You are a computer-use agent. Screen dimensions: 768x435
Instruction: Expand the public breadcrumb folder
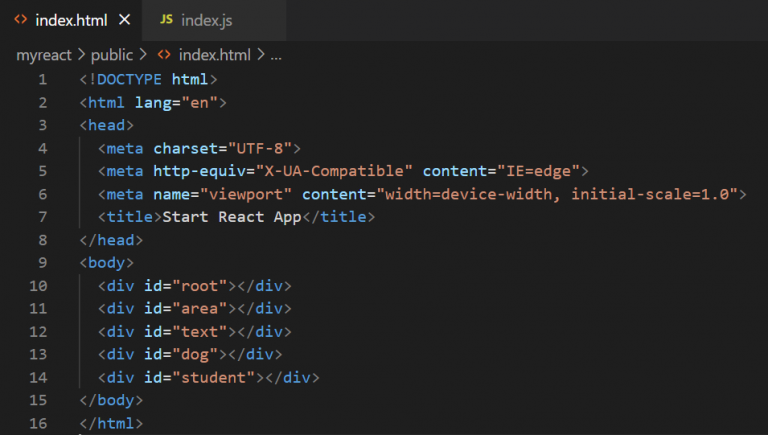tap(111, 55)
